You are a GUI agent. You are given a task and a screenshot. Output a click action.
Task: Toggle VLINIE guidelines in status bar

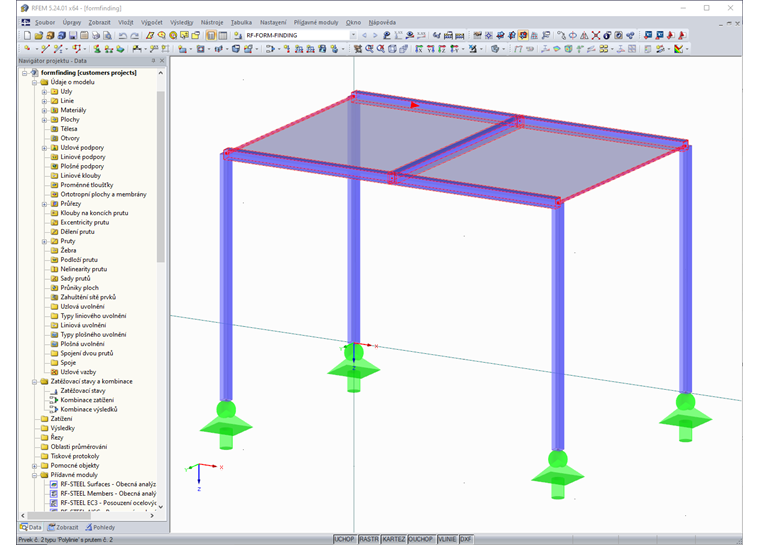click(447, 539)
